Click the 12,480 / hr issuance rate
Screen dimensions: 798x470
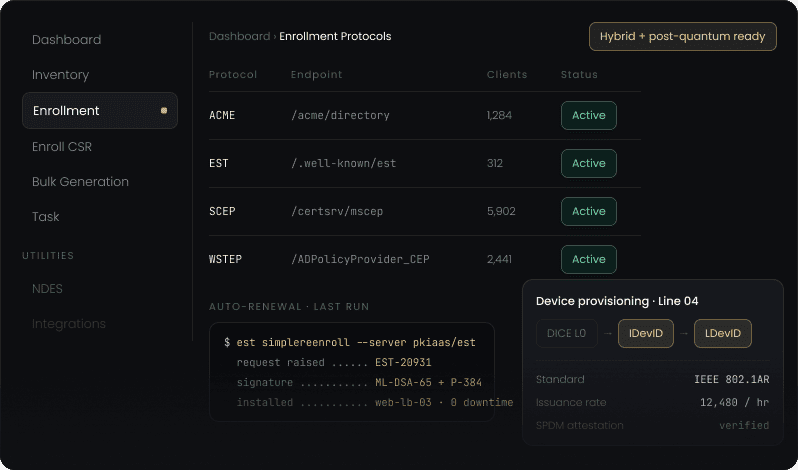pyautogui.click(x=734, y=402)
